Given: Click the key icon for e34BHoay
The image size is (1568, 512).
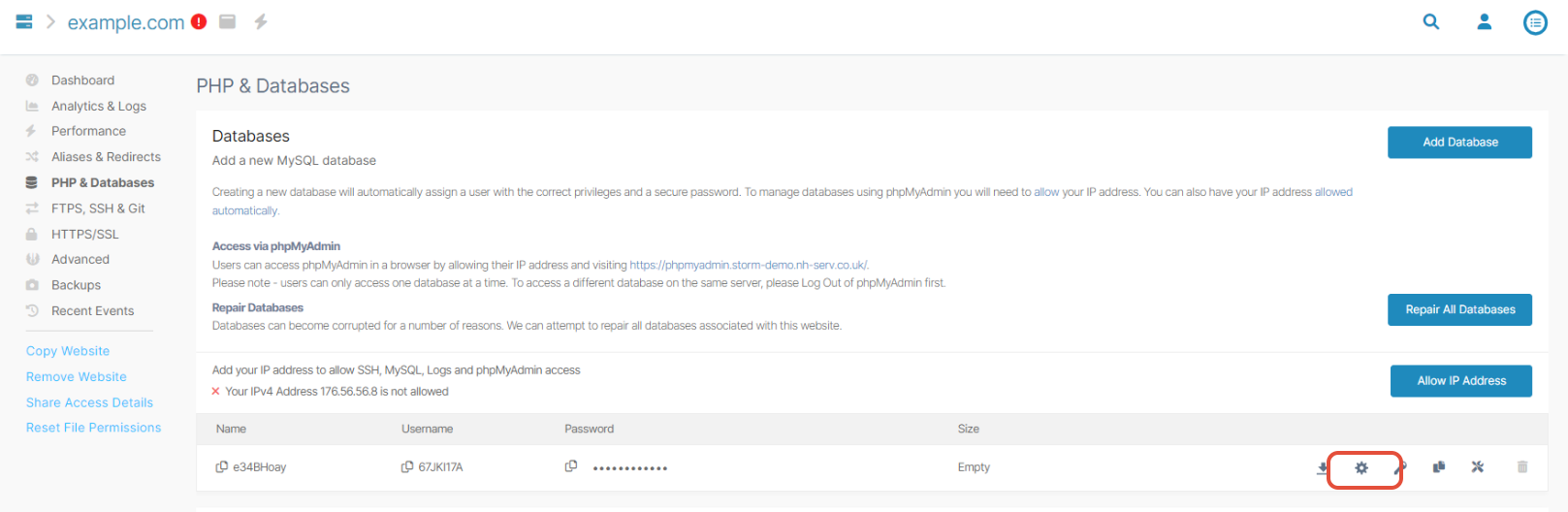Looking at the screenshot, I should point(1400,468).
